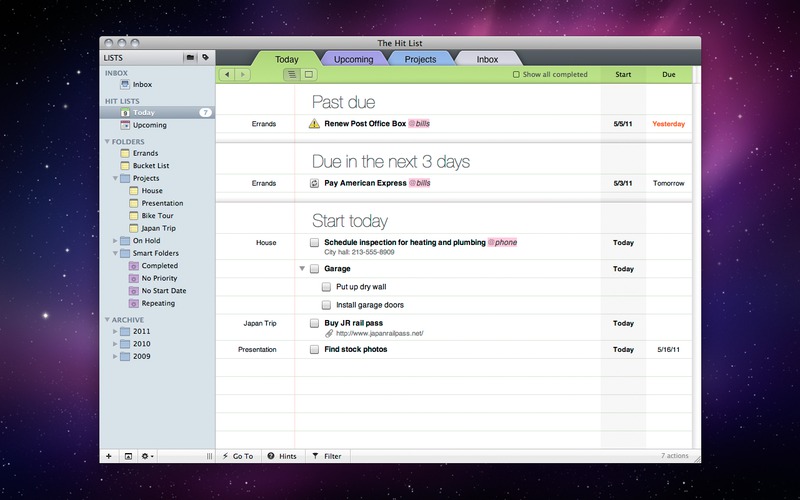Expand the 2011 archive folder
The width and height of the screenshot is (800, 500).
[x=115, y=331]
